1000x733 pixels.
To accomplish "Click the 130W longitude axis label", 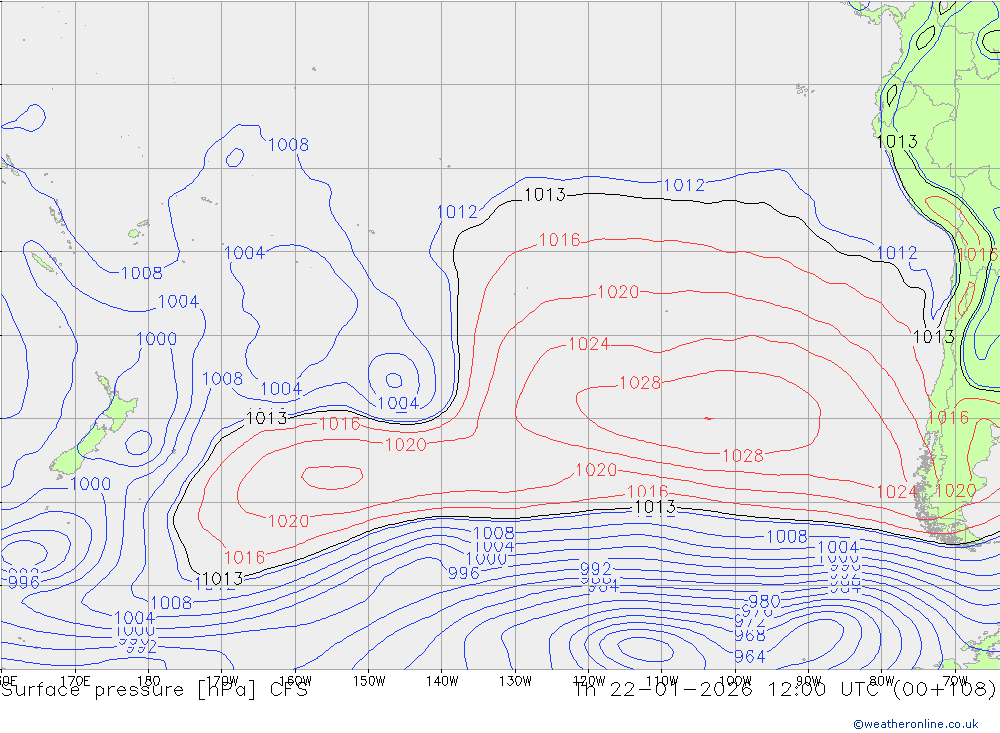I will [515, 681].
